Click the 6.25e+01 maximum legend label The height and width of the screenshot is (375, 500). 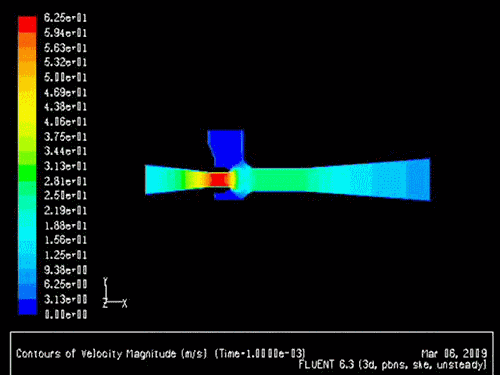coord(65,18)
